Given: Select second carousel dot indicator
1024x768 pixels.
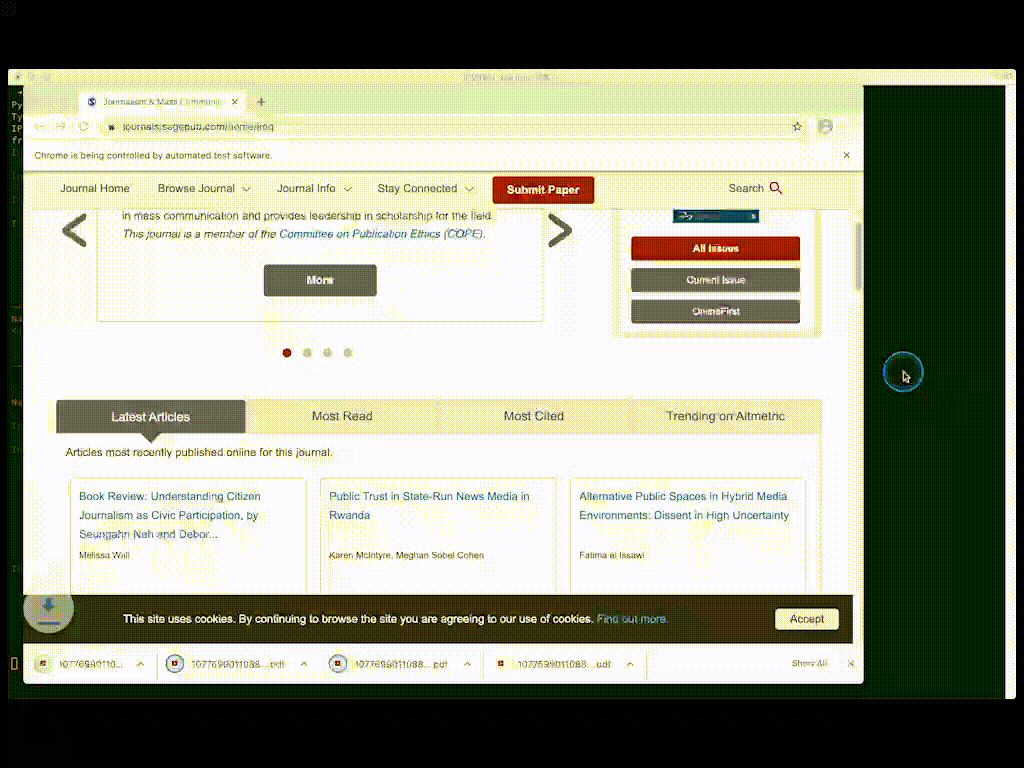Looking at the screenshot, I should (307, 353).
